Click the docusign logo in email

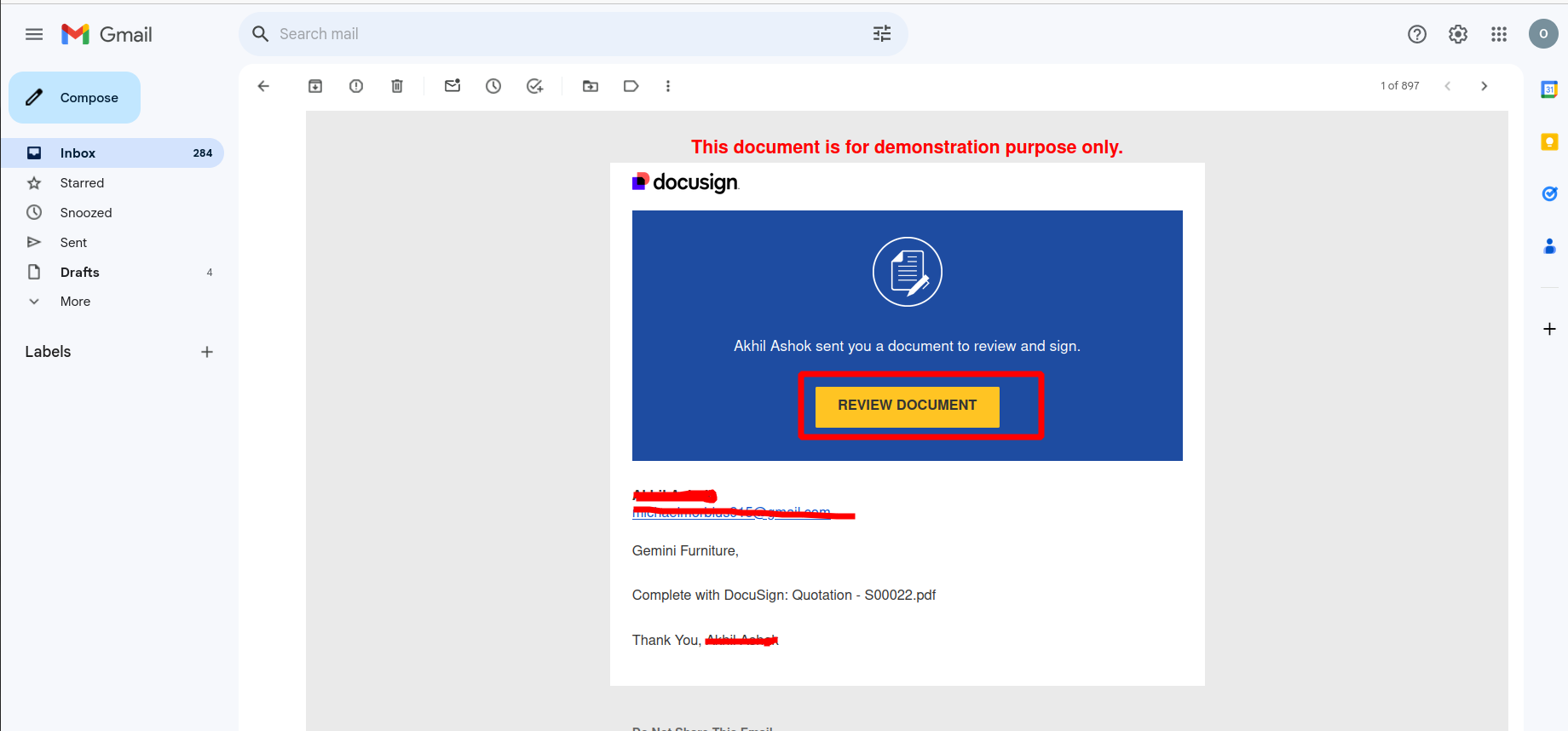point(686,182)
